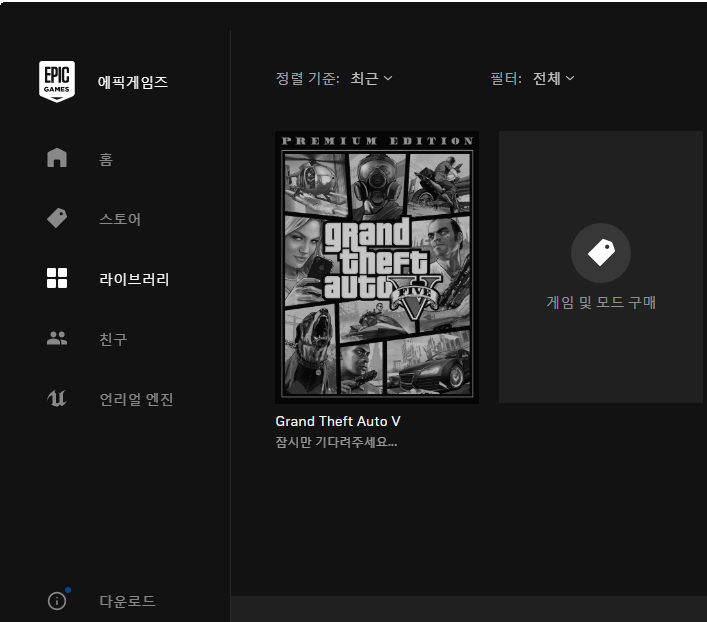The image size is (707, 622).
Task: Click the 잠시만 기다려주세요... status text
Action: (x=336, y=442)
